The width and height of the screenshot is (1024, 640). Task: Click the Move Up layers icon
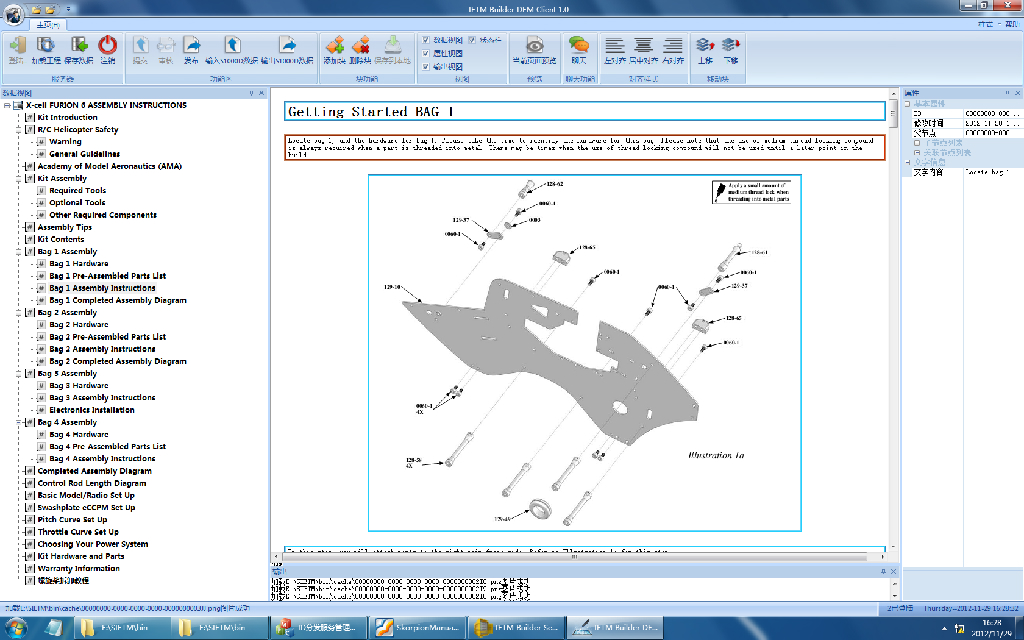(704, 46)
